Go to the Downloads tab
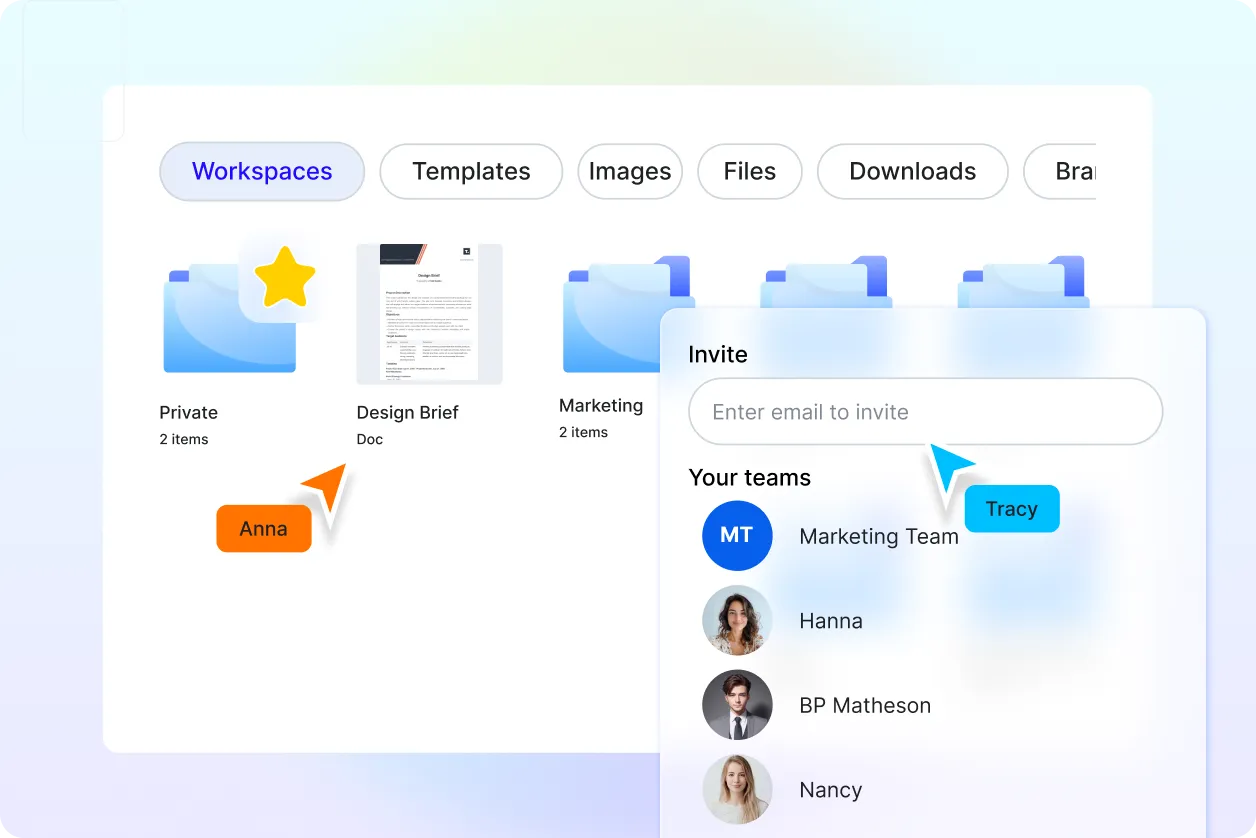Image resolution: width=1256 pixels, height=838 pixels. click(x=913, y=171)
